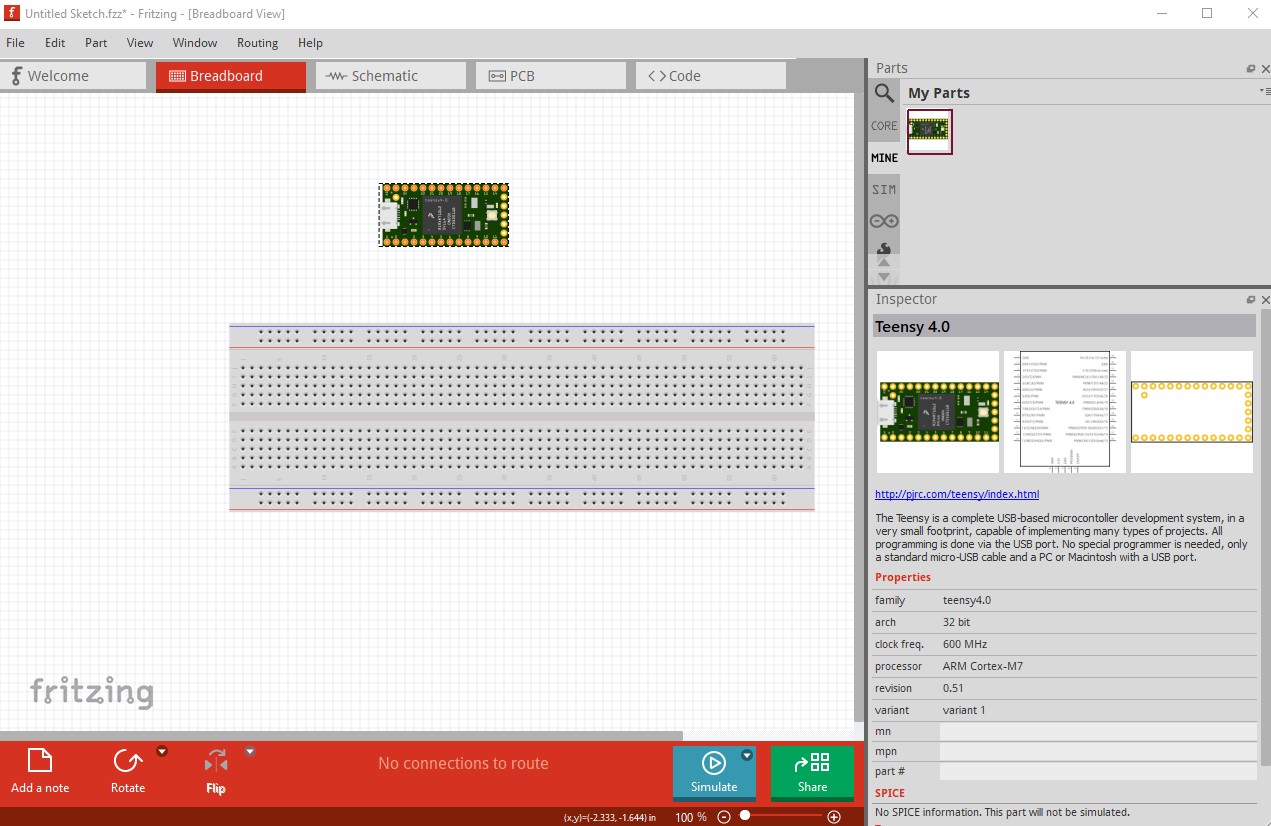The height and width of the screenshot is (826, 1271).
Task: Click the parts bin list down arrow
Action: (x=884, y=276)
